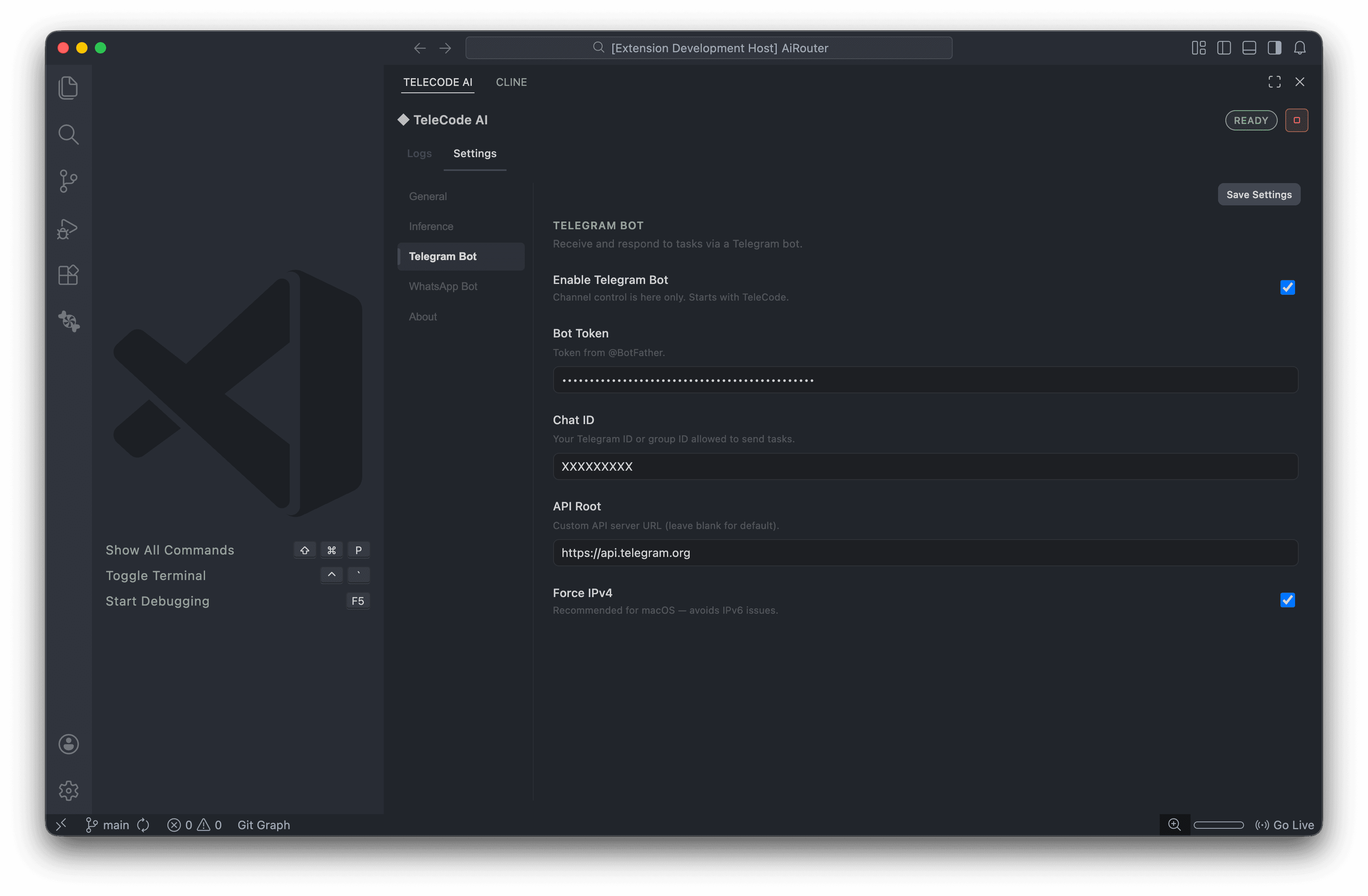Viewport: 1368px width, 896px height.
Task: Uncheck the Force IPv4 option
Action: [x=1287, y=599]
